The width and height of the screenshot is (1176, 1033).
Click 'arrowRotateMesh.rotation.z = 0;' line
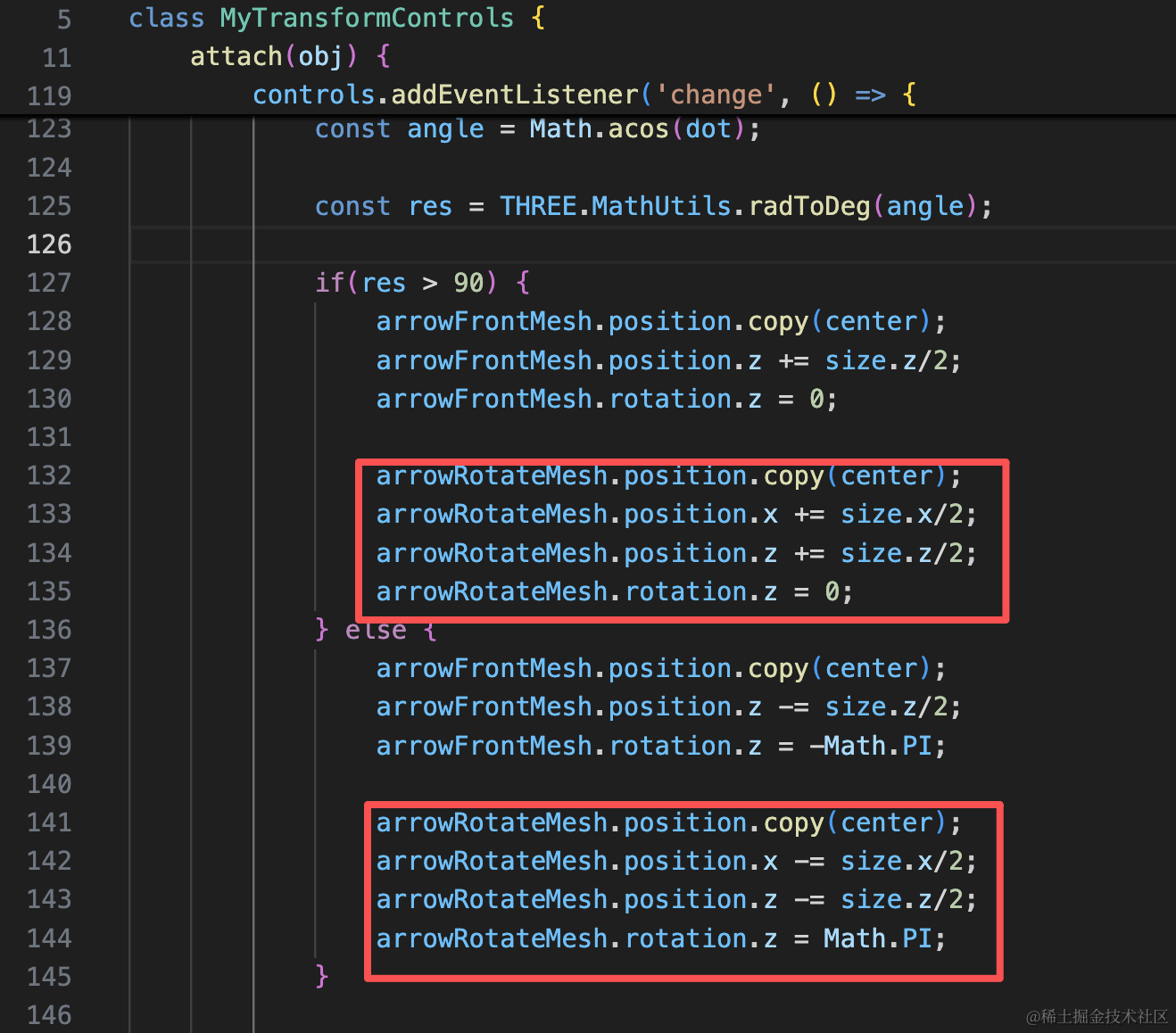pos(615,591)
